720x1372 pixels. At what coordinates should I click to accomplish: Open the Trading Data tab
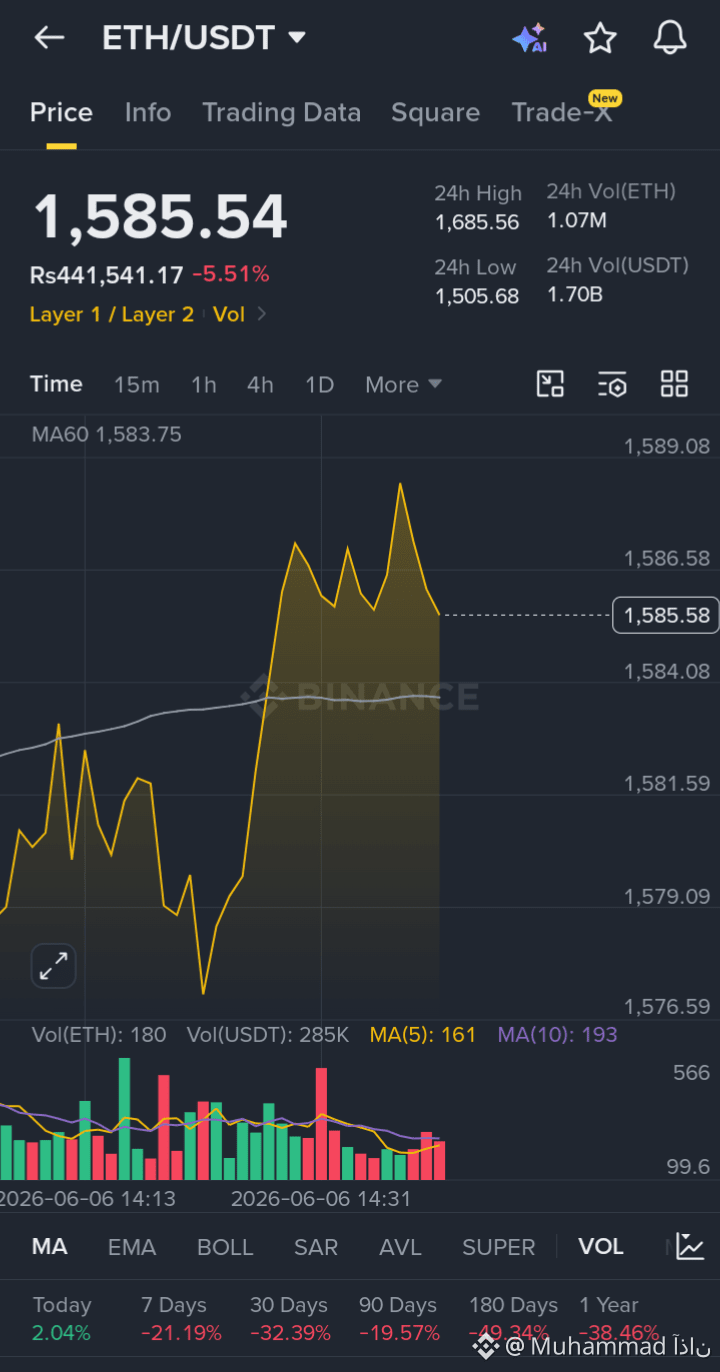pos(281,113)
